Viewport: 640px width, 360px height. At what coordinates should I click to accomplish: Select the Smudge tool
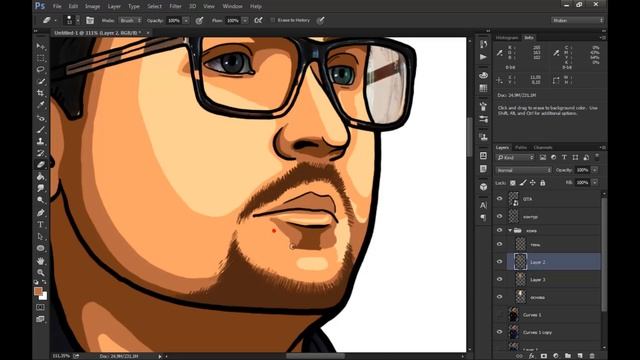click(x=40, y=188)
